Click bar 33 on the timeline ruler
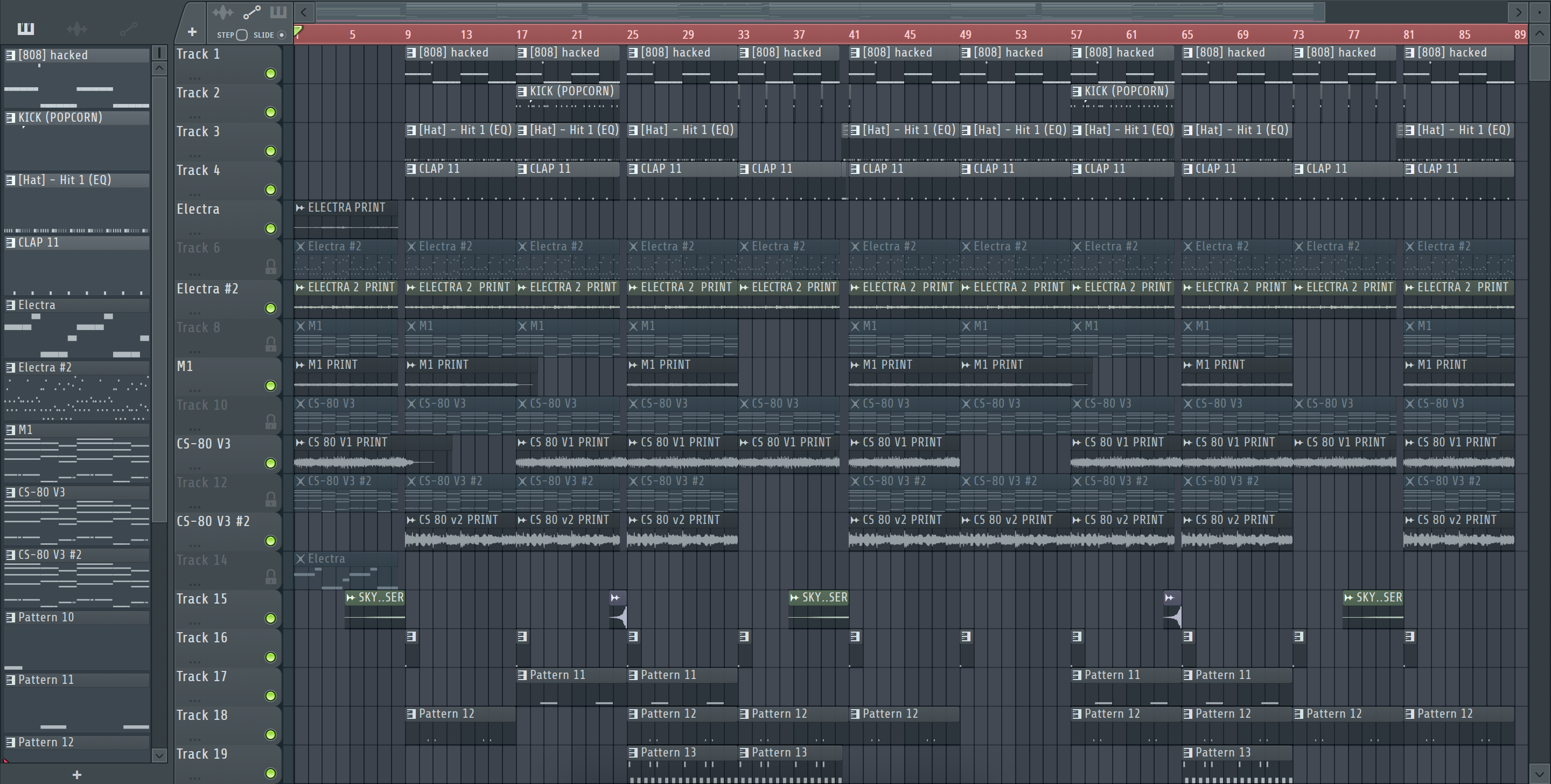 [744, 35]
